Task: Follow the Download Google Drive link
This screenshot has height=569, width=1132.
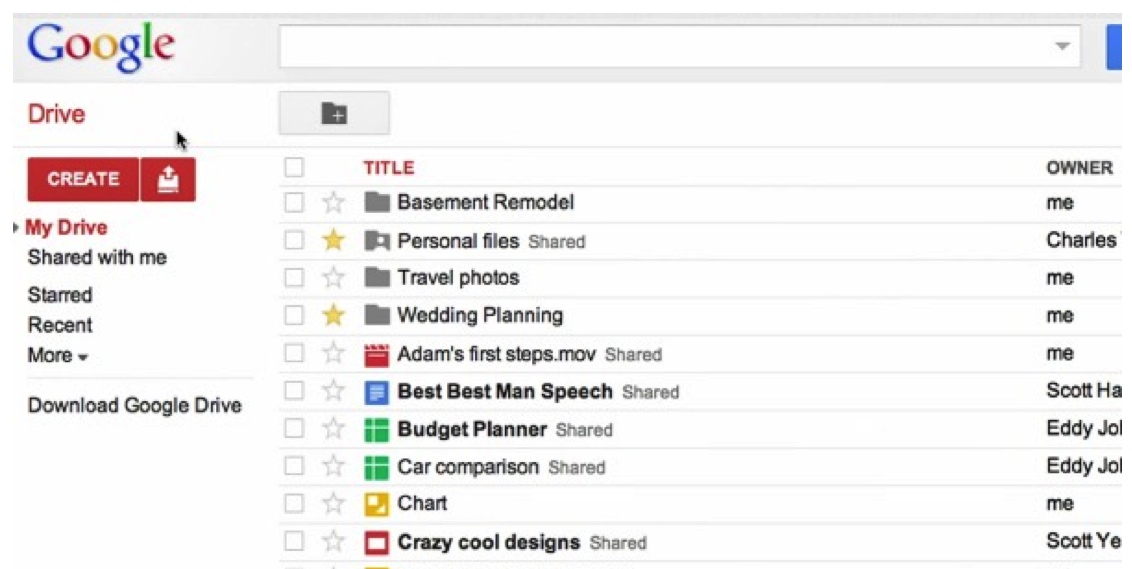Action: pyautogui.click(x=134, y=405)
